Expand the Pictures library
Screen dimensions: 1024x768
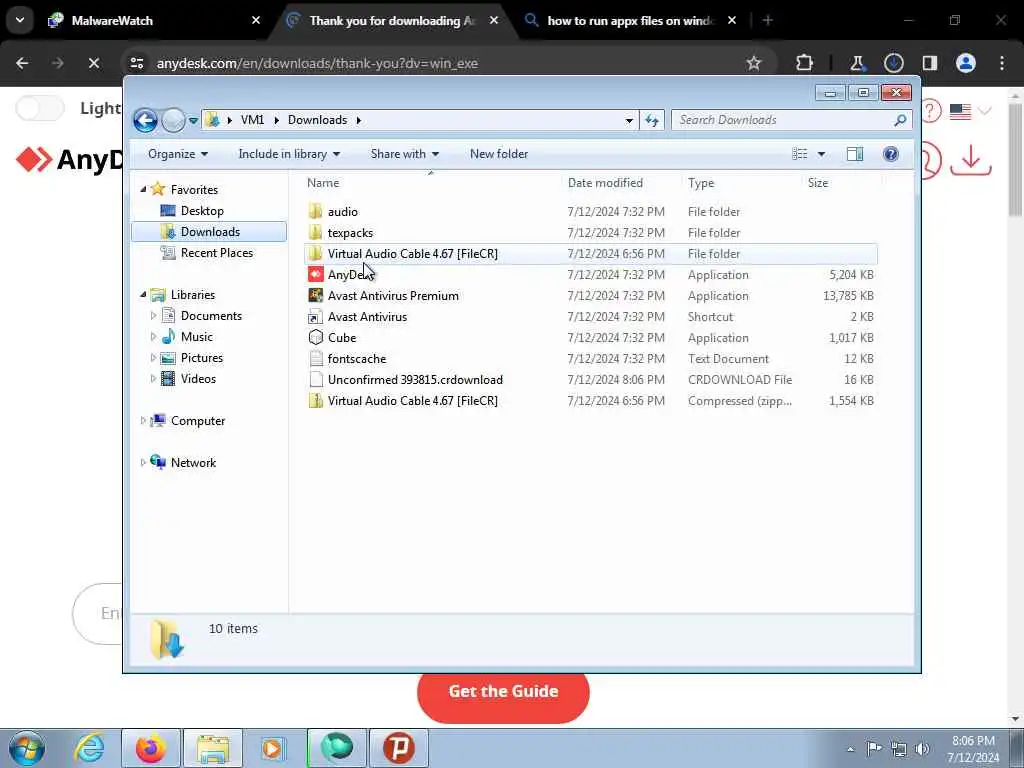(153, 358)
